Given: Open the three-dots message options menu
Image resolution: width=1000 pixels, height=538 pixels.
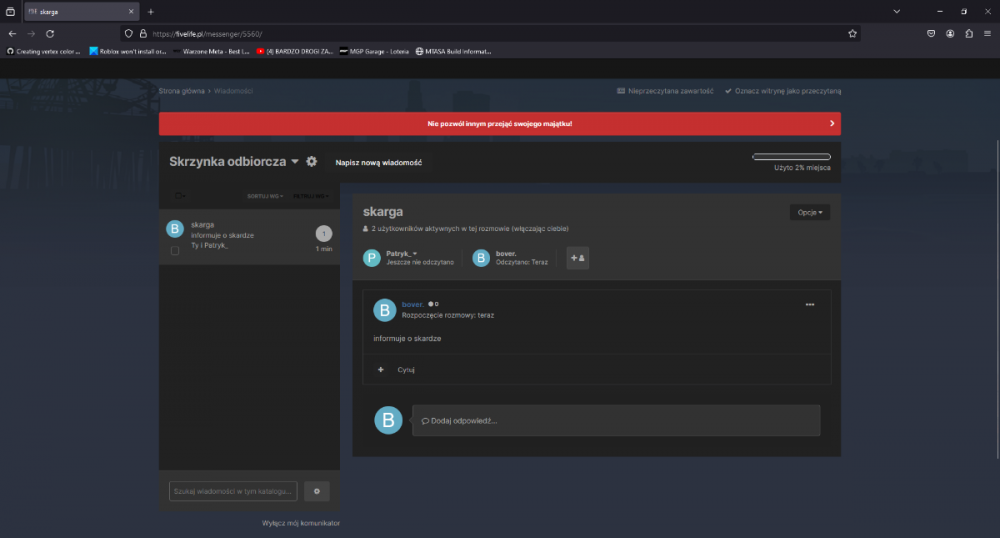Looking at the screenshot, I should click(810, 305).
